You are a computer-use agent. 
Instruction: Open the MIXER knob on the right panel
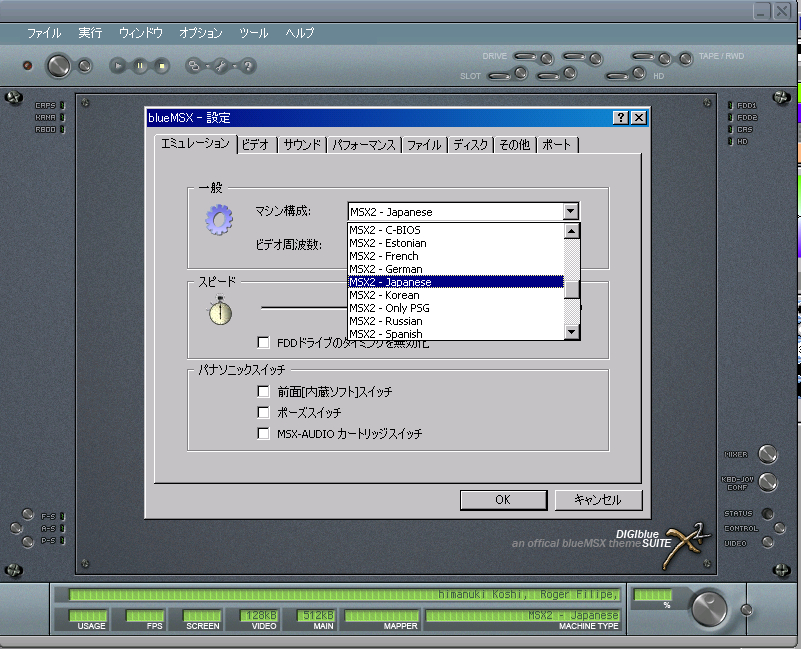click(x=767, y=454)
